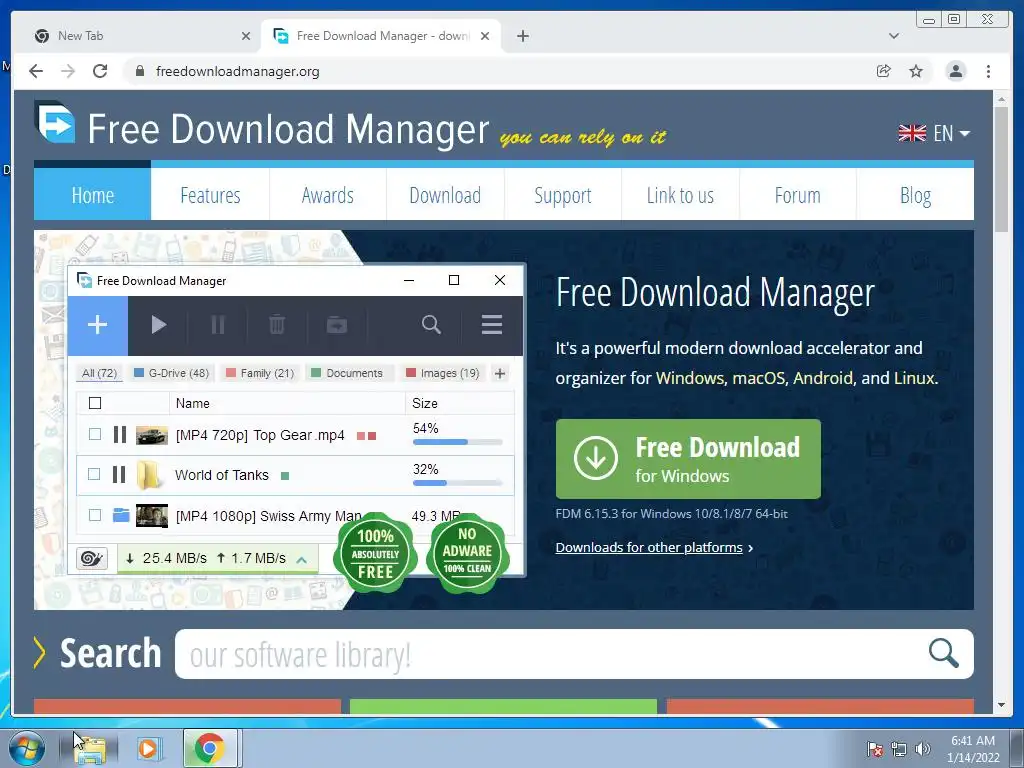Select the Documents tag

pos(347,373)
